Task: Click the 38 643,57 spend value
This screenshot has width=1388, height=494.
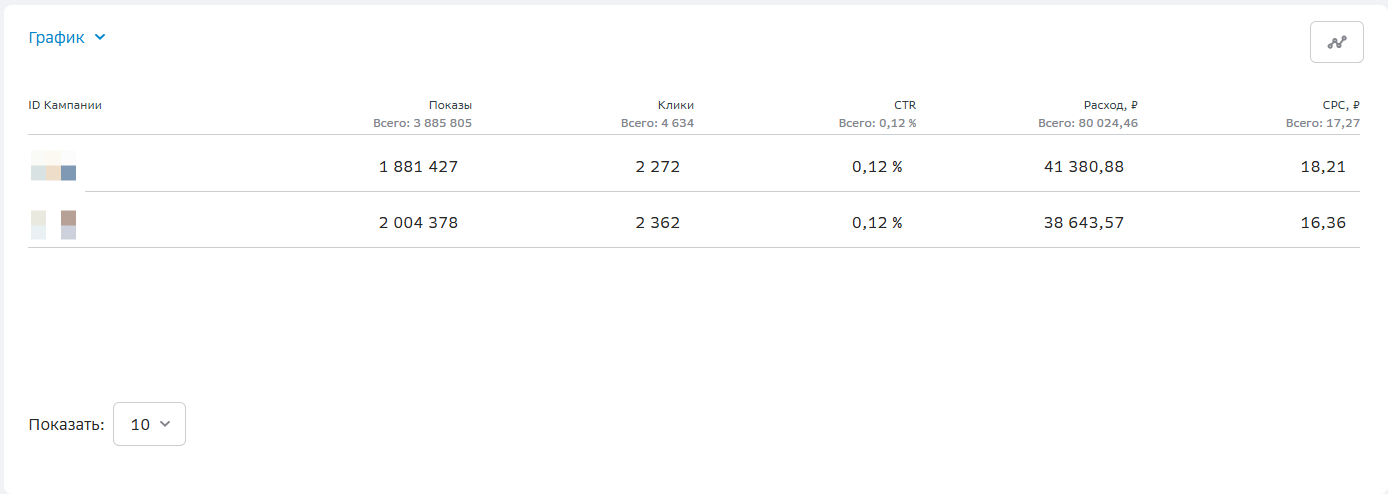Action: click(x=1083, y=223)
